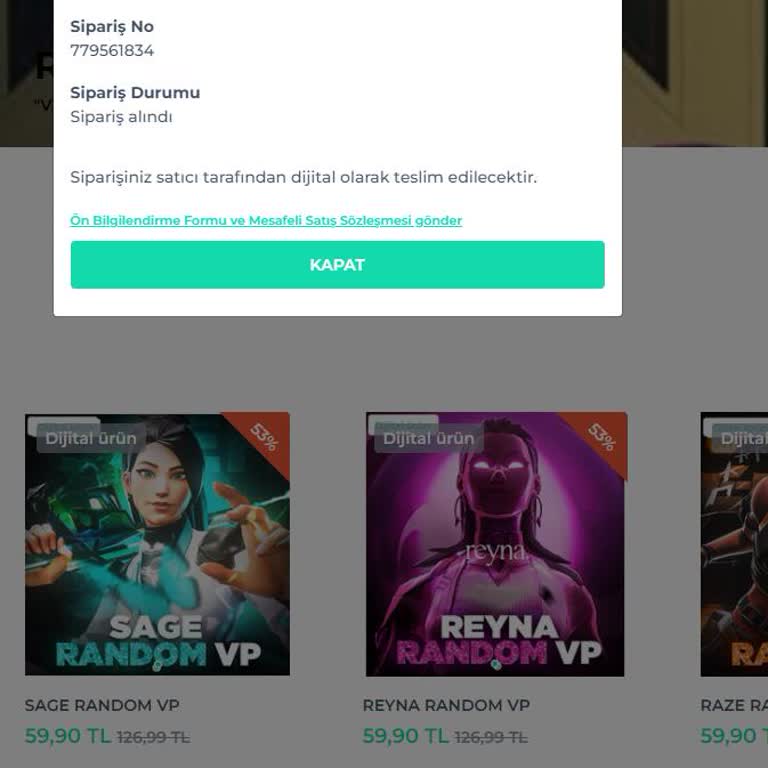This screenshot has height=768, width=768.
Task: Click the Dijital ürün badge on Reyna
Action: pyautogui.click(x=428, y=438)
